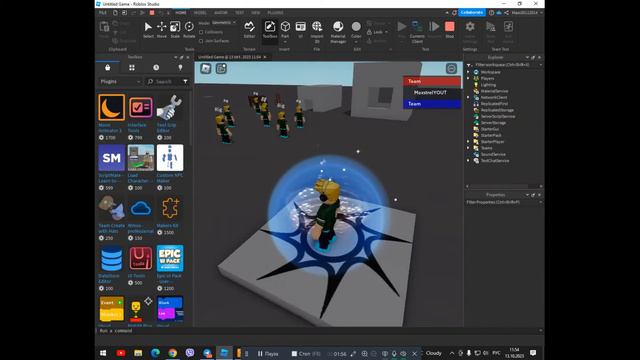Open the Mode Geometric dropdown

pyautogui.click(x=224, y=23)
